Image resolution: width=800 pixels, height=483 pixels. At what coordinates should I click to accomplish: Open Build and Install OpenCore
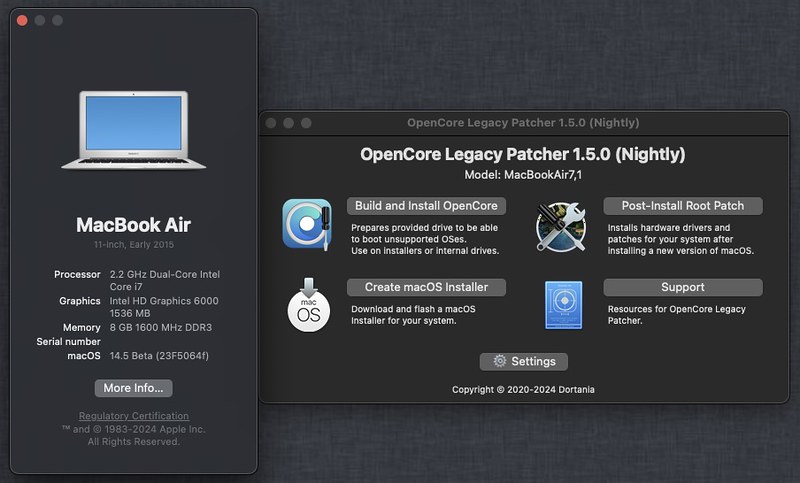(x=426, y=206)
